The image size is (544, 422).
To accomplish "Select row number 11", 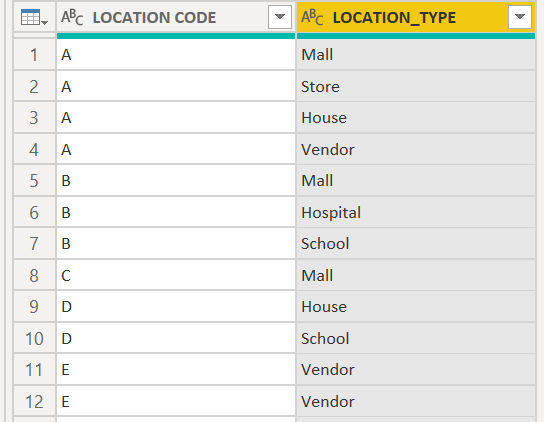I will (34, 370).
